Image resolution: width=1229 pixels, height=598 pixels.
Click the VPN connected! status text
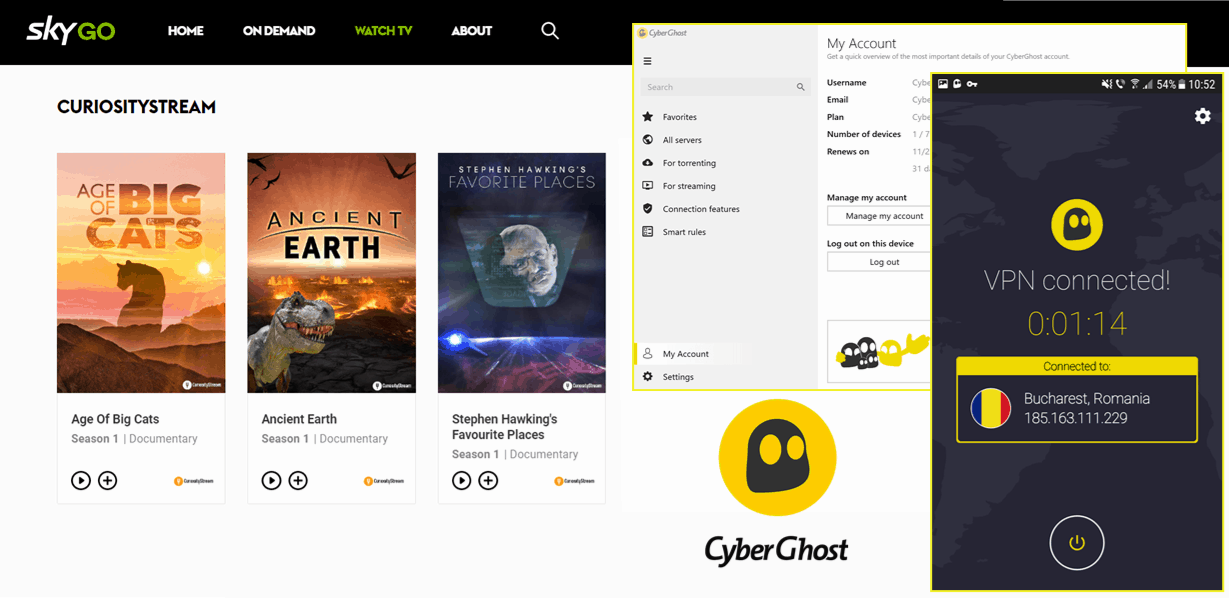[x=1077, y=280]
